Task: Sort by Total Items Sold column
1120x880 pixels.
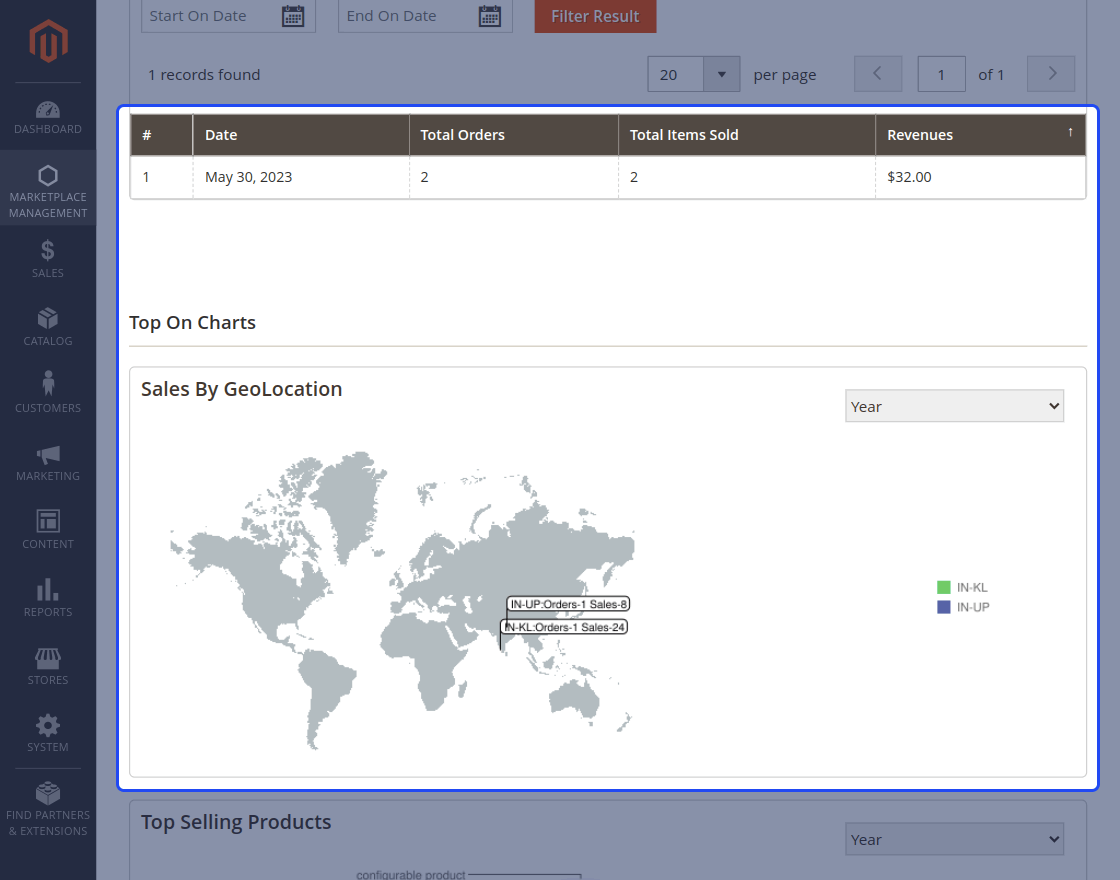Action: point(746,135)
